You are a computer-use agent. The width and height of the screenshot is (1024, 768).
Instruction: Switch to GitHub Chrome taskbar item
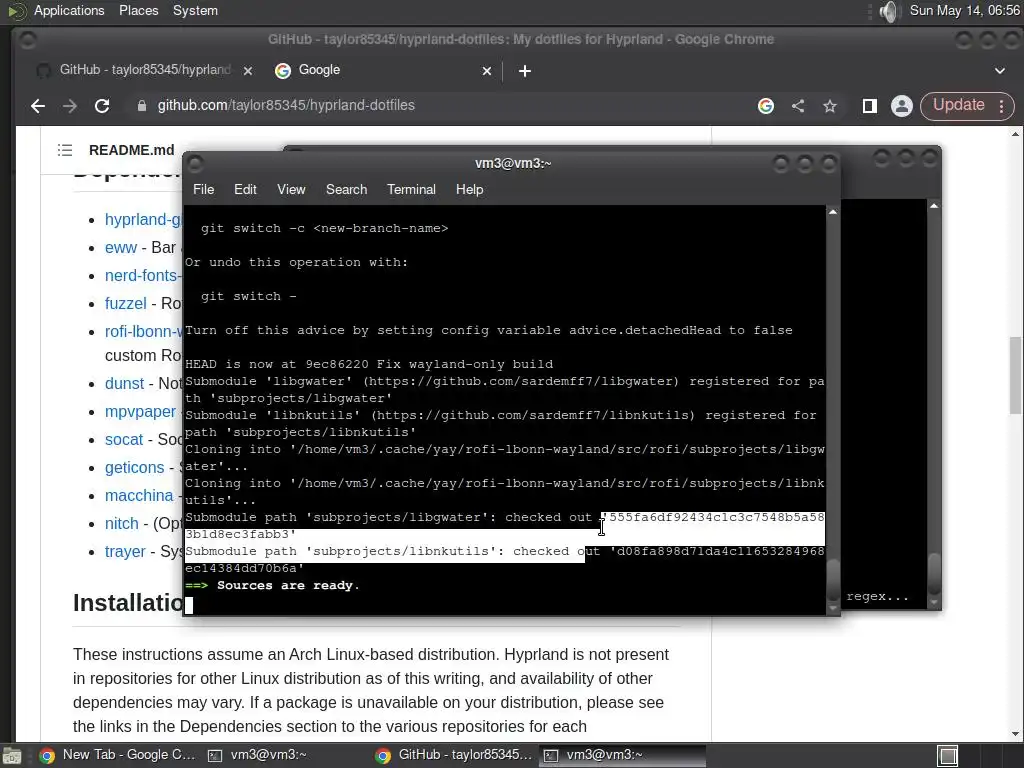pos(455,755)
